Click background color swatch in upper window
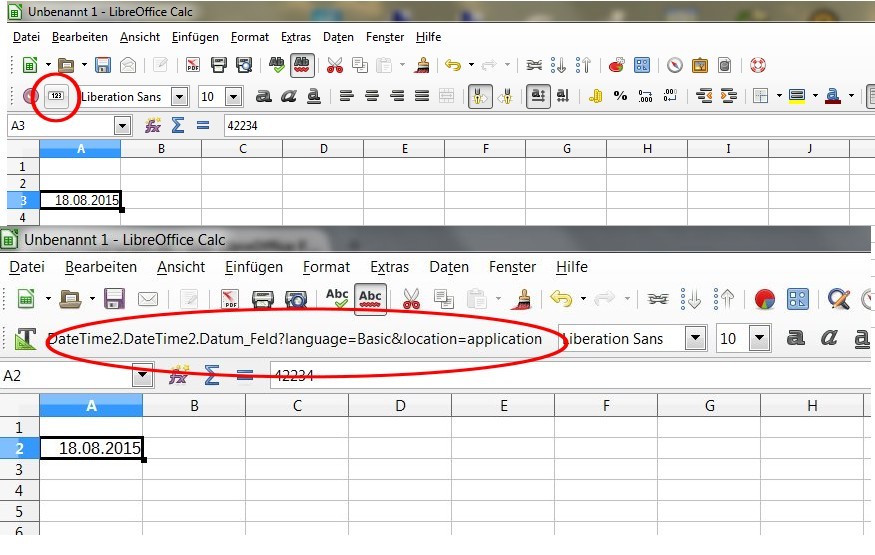The width and height of the screenshot is (875, 555). pyautogui.click(x=797, y=96)
